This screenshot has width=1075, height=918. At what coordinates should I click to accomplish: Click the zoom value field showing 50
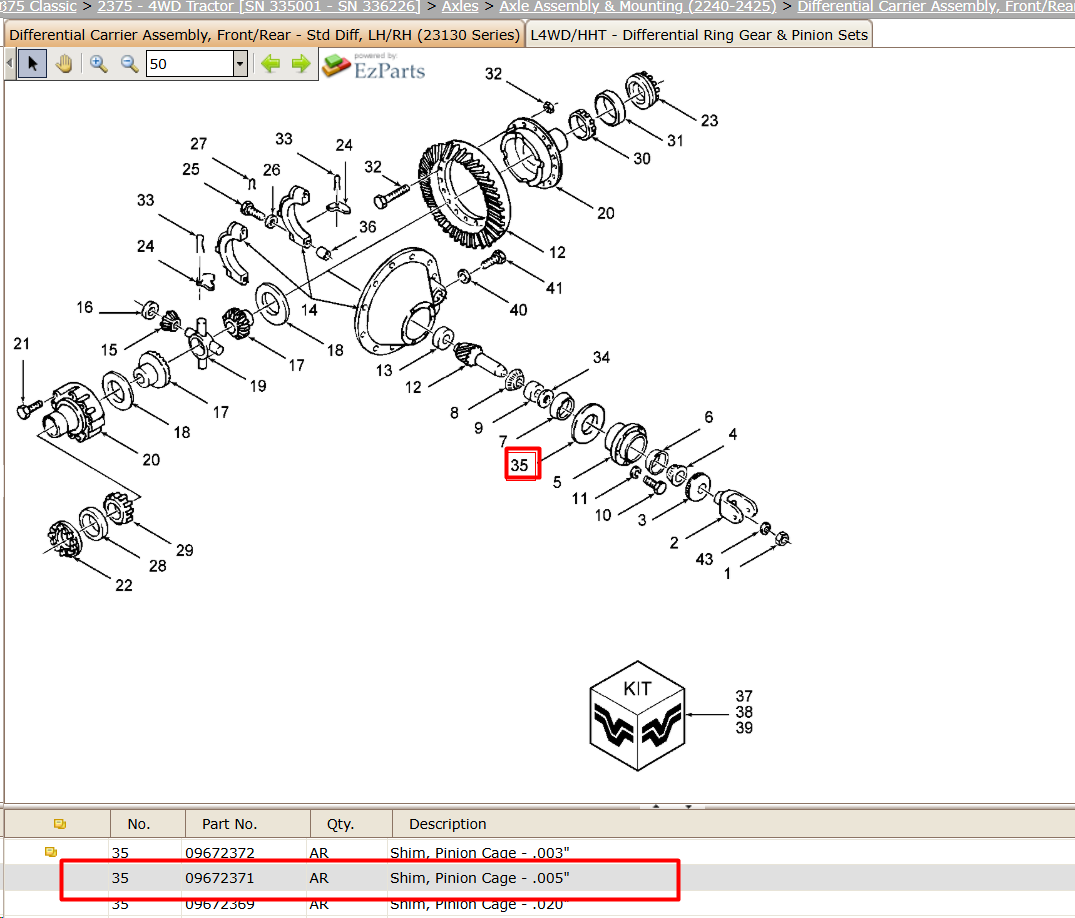pyautogui.click(x=189, y=64)
